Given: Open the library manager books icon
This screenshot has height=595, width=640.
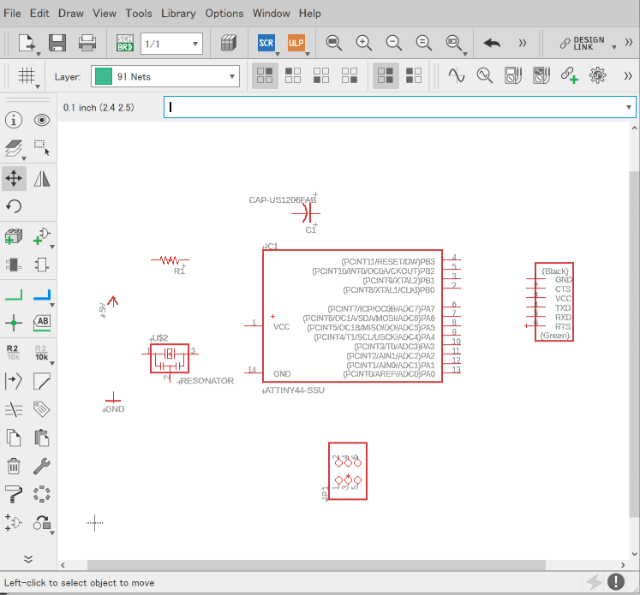Looking at the screenshot, I should click(229, 43).
